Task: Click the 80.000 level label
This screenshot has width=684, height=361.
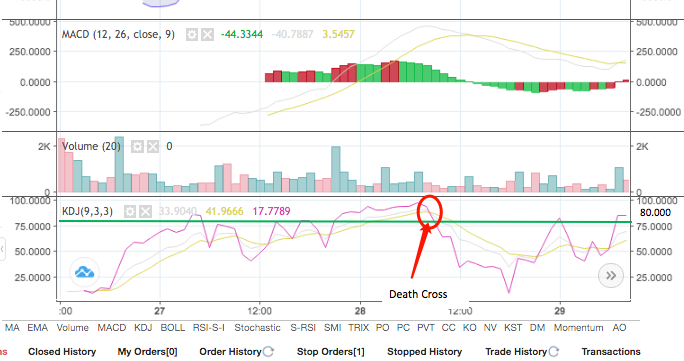Action: pyautogui.click(x=655, y=213)
